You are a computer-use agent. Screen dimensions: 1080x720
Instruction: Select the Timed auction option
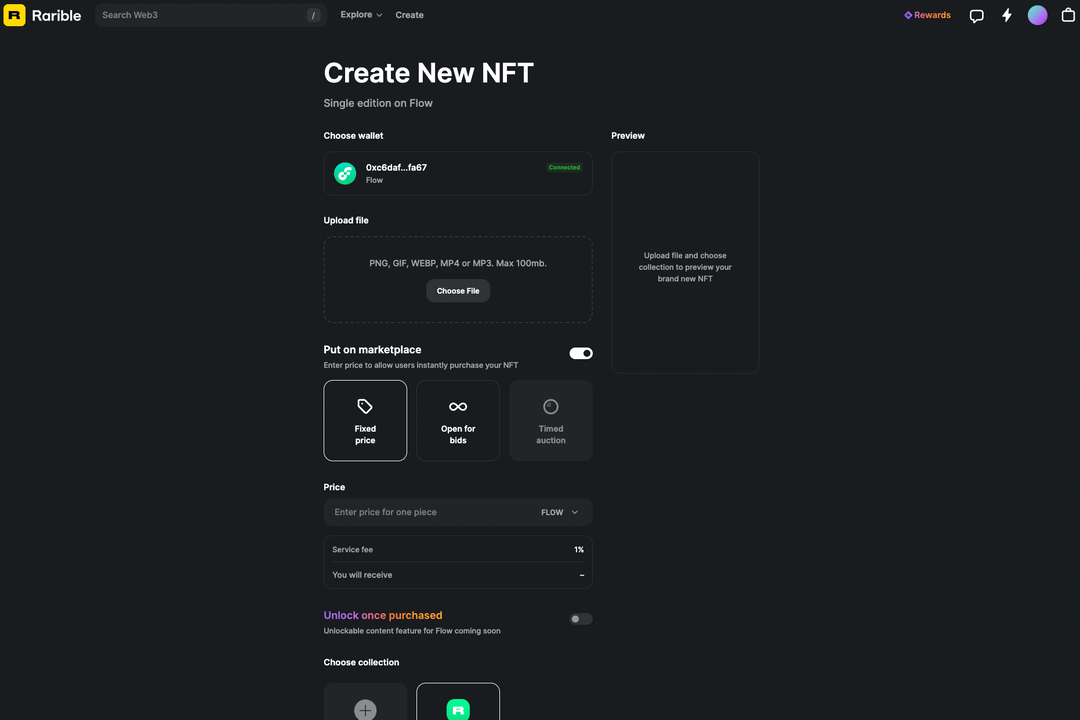[550, 420]
